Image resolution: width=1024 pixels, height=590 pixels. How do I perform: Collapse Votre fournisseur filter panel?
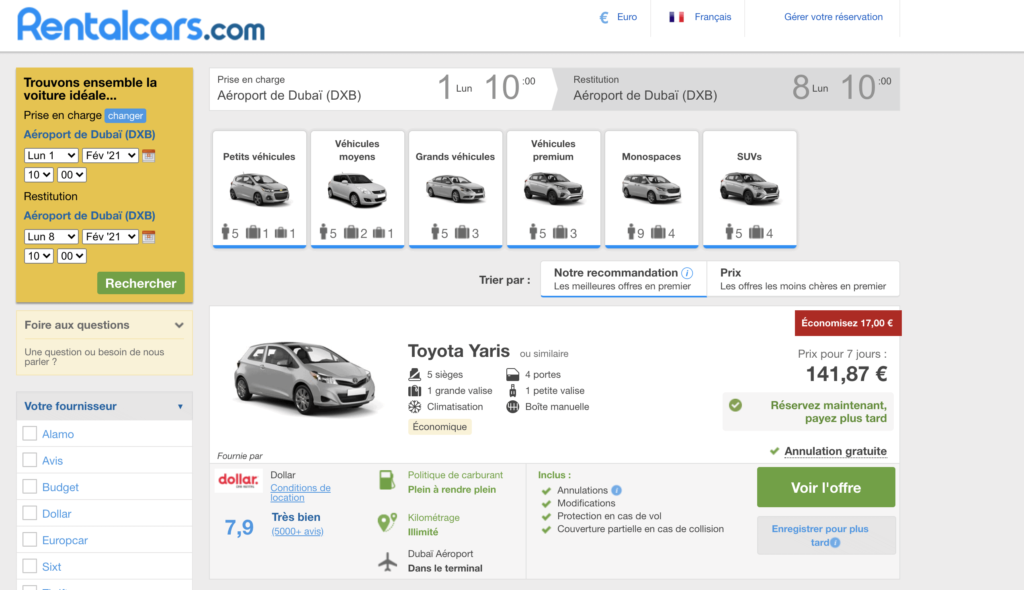coord(104,406)
